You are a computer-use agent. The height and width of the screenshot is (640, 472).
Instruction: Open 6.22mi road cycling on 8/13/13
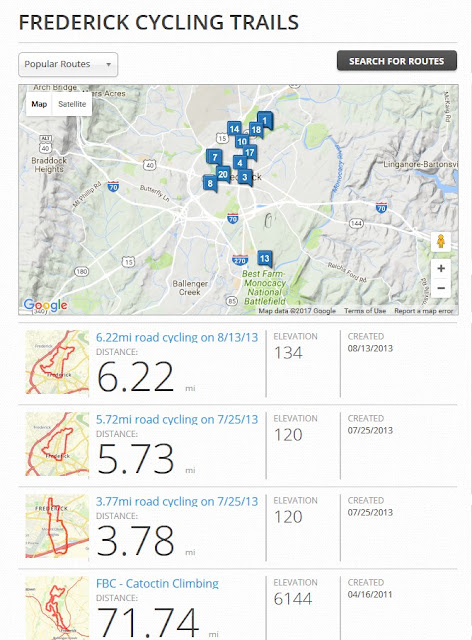[177, 338]
